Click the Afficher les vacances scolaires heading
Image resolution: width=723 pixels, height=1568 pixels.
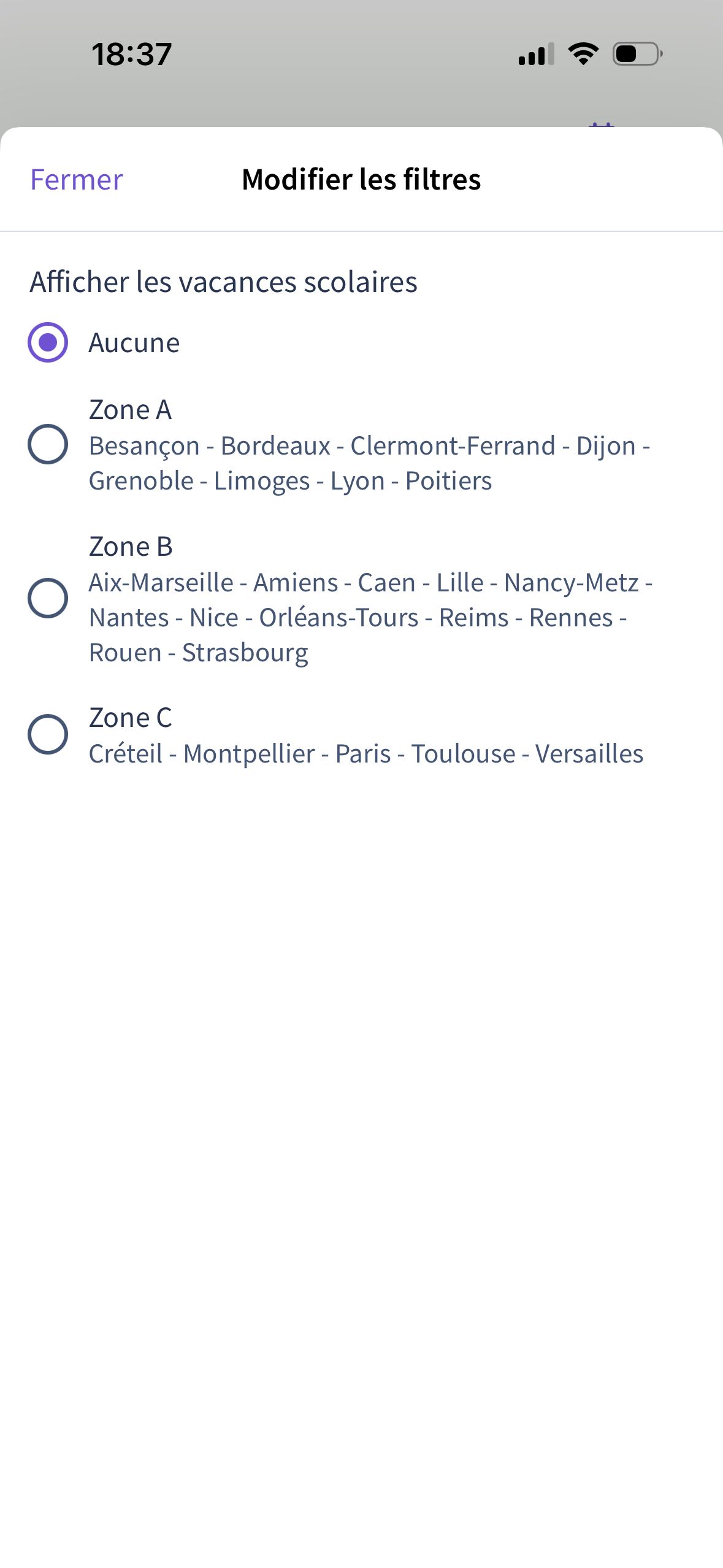(223, 282)
